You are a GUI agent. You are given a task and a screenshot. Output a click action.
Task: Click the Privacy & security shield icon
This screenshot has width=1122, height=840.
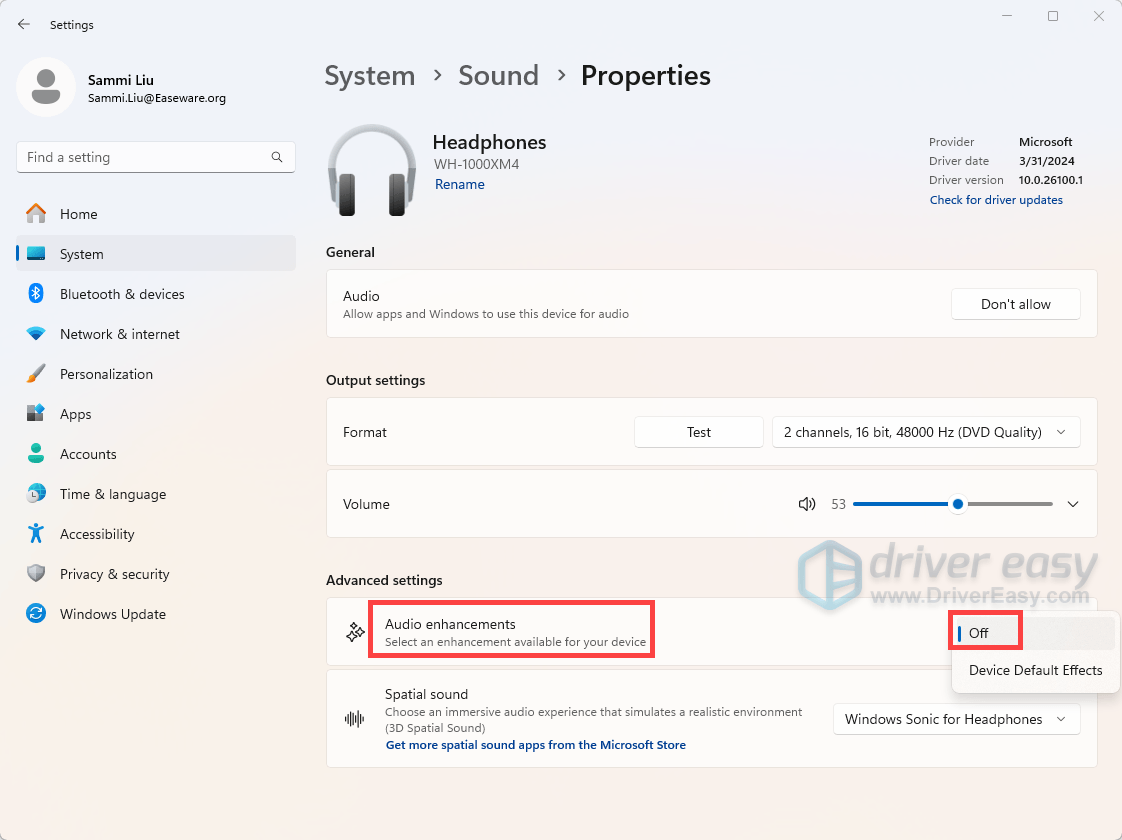click(x=36, y=574)
